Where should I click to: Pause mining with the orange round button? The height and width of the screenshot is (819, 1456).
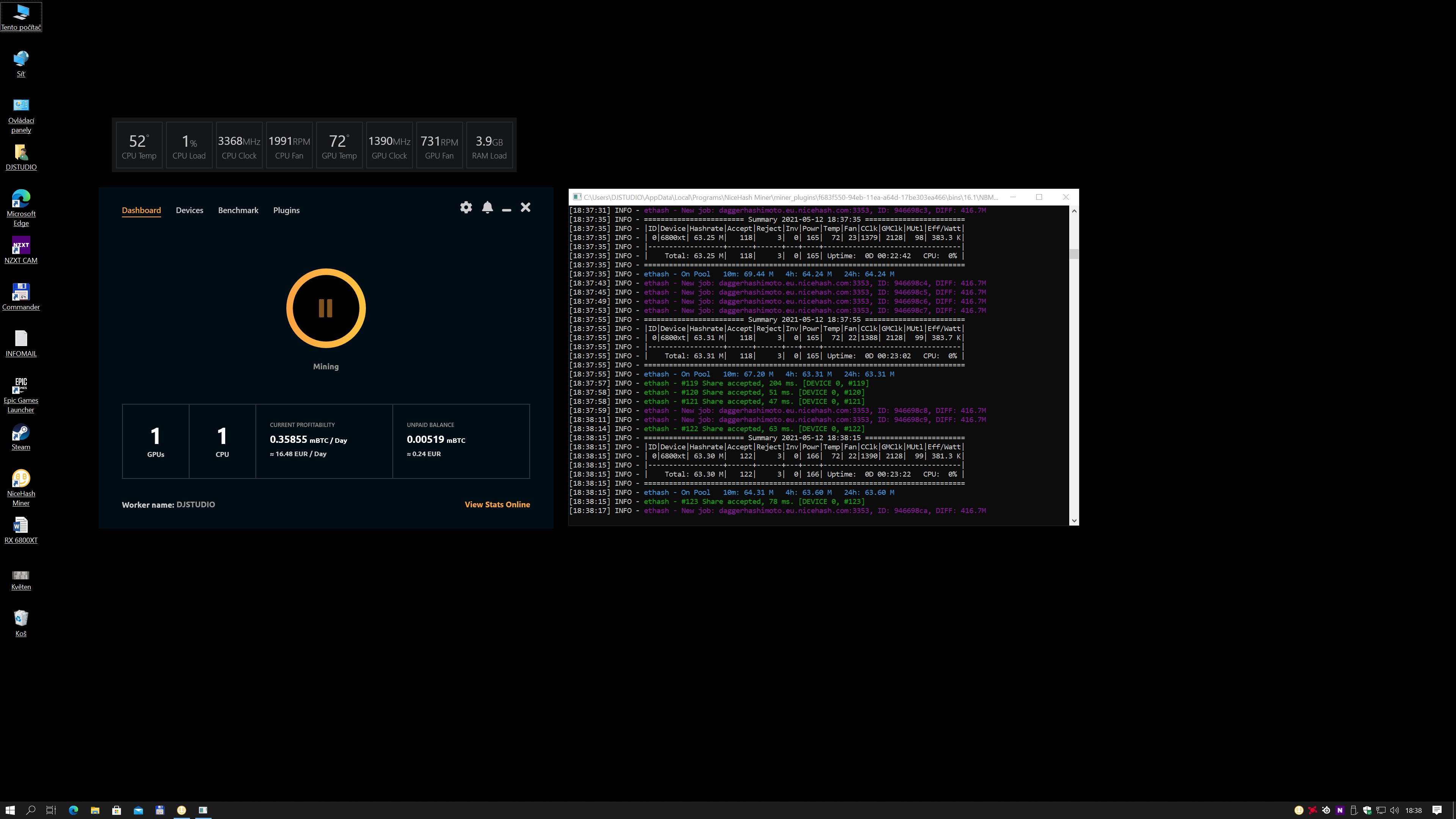(326, 308)
